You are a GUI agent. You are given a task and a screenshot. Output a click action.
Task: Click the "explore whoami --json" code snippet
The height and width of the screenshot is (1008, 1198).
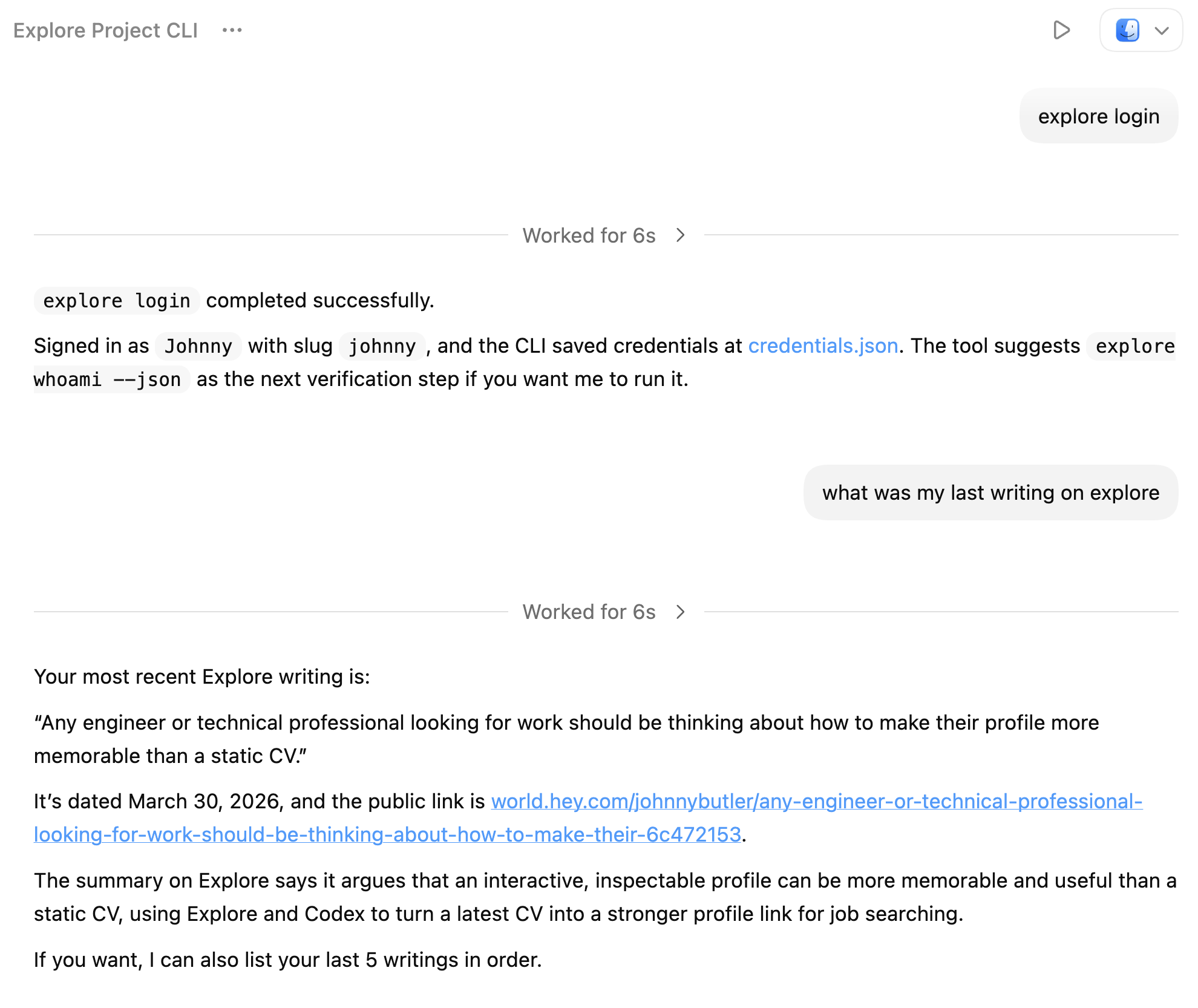pos(107,379)
